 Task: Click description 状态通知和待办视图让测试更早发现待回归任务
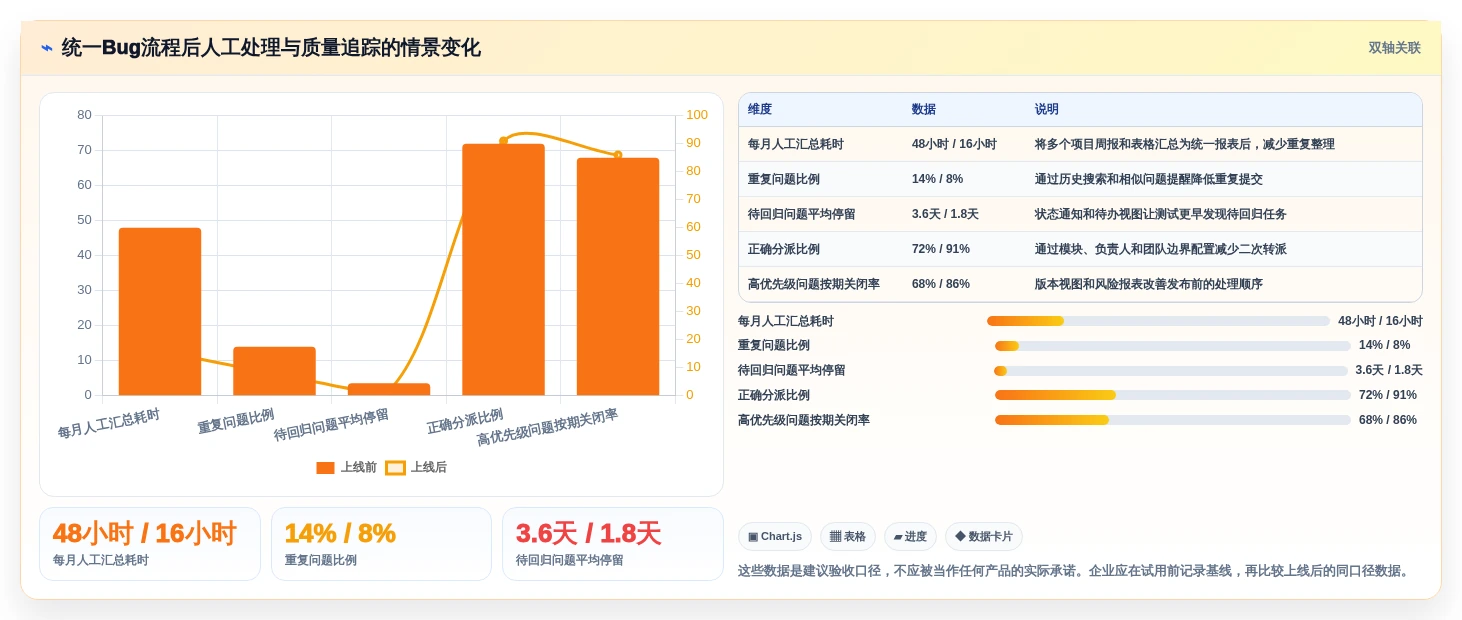point(1160,214)
